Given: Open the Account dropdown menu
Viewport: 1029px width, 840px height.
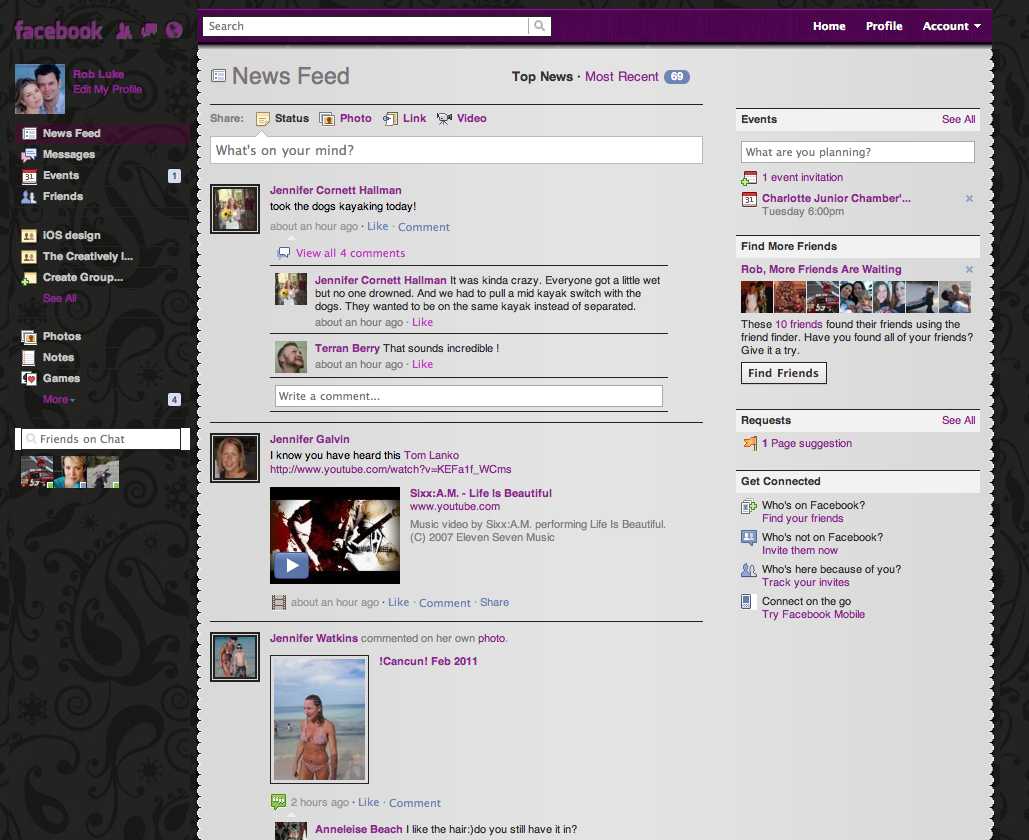Looking at the screenshot, I should coord(952,26).
